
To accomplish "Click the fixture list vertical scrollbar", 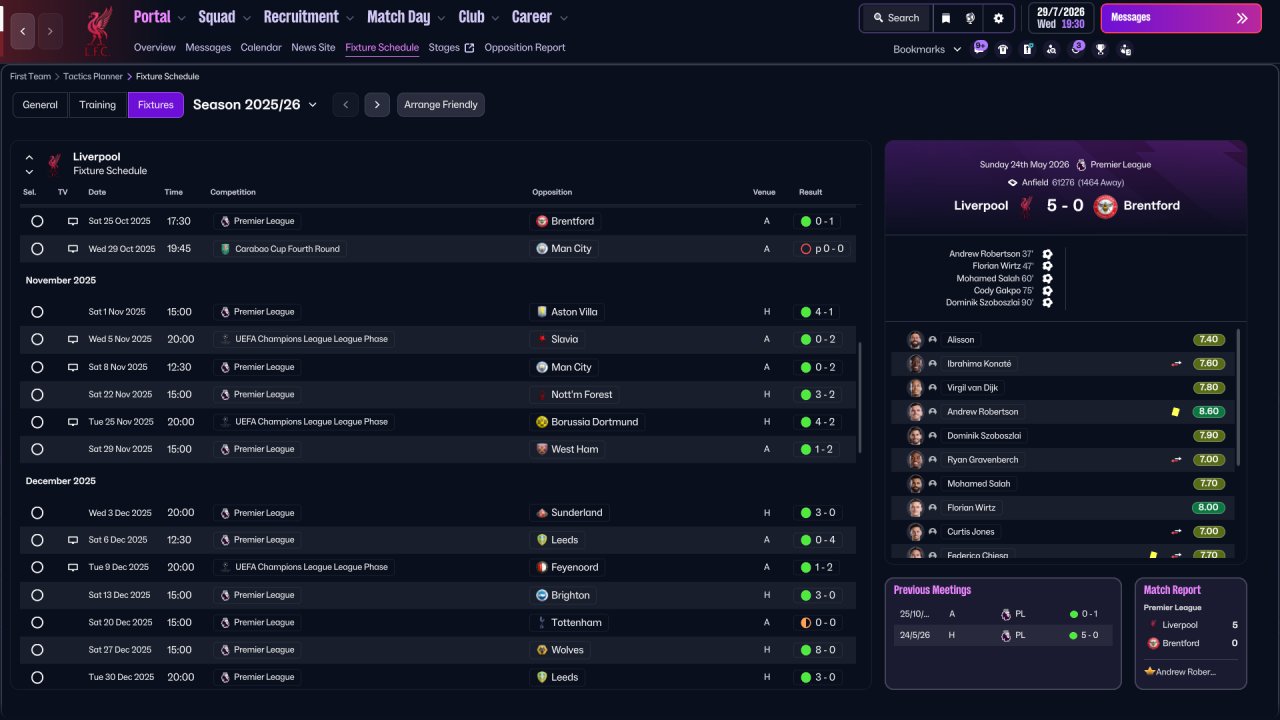I will coord(859,398).
